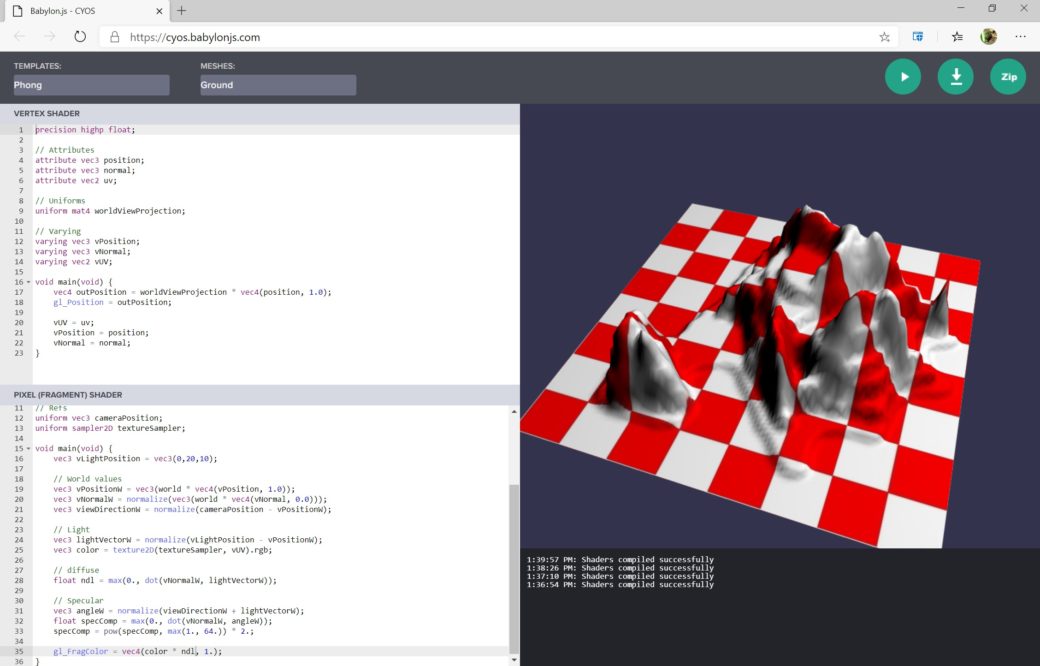This screenshot has height=666, width=1040.
Task: Open the Templates dropdown showing Phong
Action: point(88,85)
